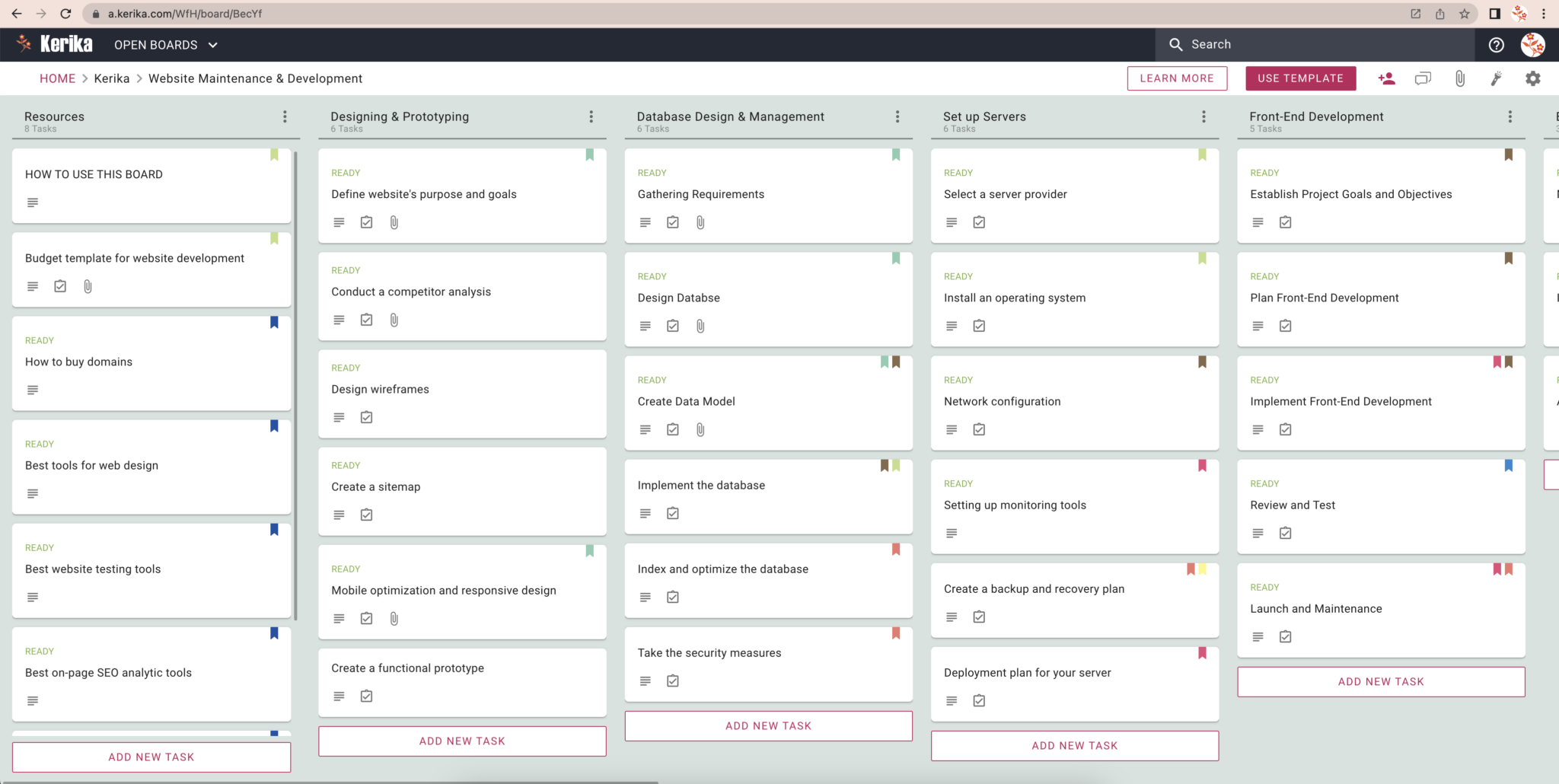This screenshot has height=784, width=1559.
Task: Click blue bookmark tag on How to buy domains
Action: (274, 323)
